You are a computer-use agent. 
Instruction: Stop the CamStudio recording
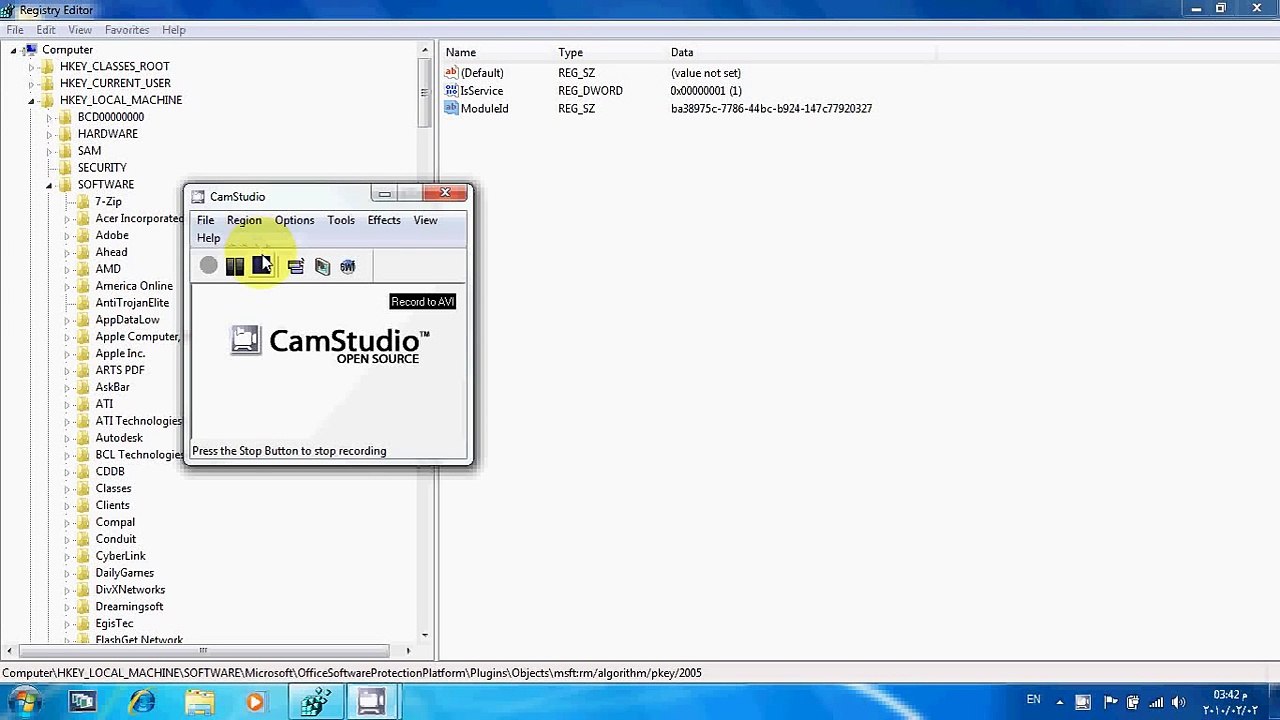pos(261,265)
